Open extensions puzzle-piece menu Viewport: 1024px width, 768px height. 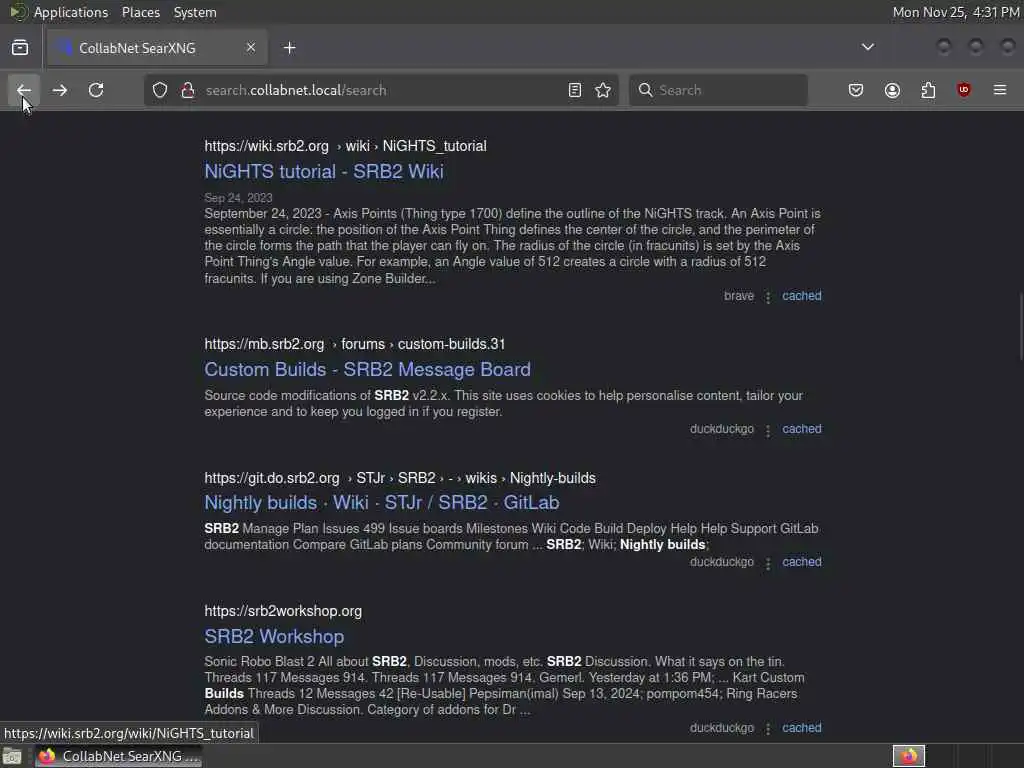[928, 90]
